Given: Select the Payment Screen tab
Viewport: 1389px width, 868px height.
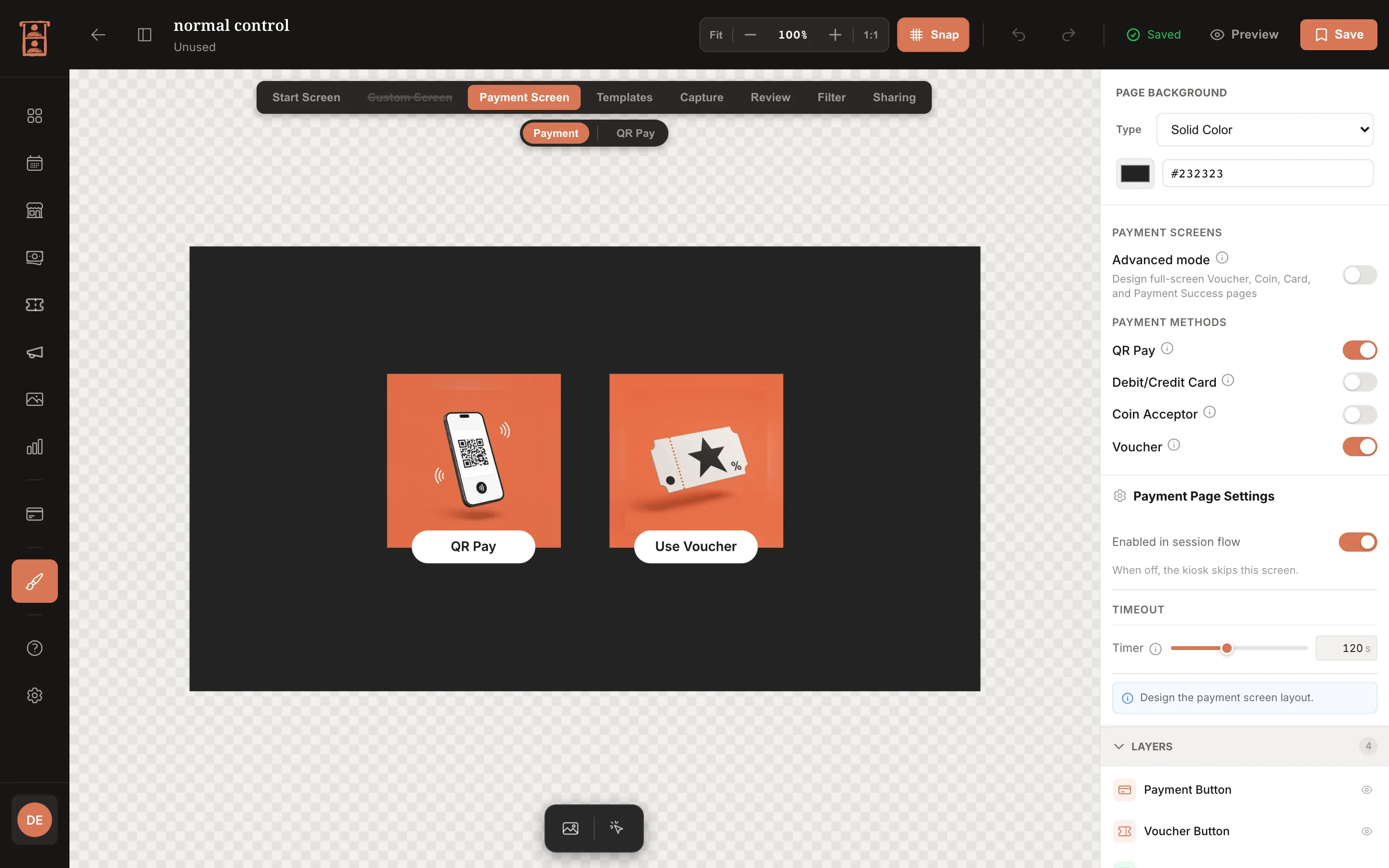Looking at the screenshot, I should pyautogui.click(x=524, y=97).
